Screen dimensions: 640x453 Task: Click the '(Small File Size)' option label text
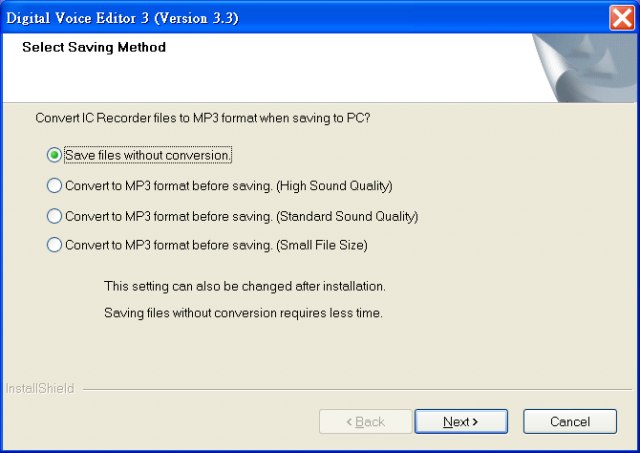pyautogui.click(x=322, y=245)
